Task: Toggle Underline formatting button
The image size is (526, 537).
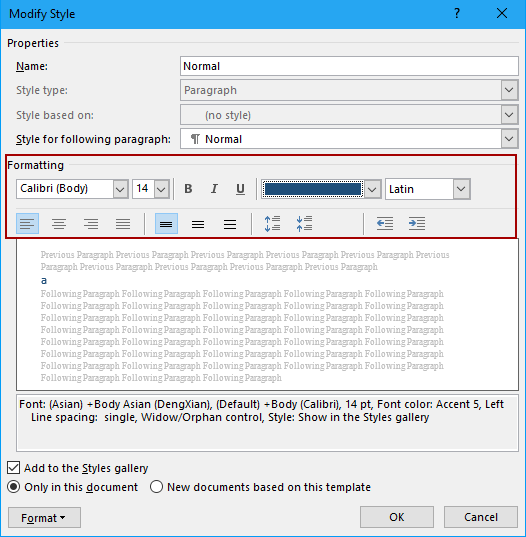Action: coord(240,189)
